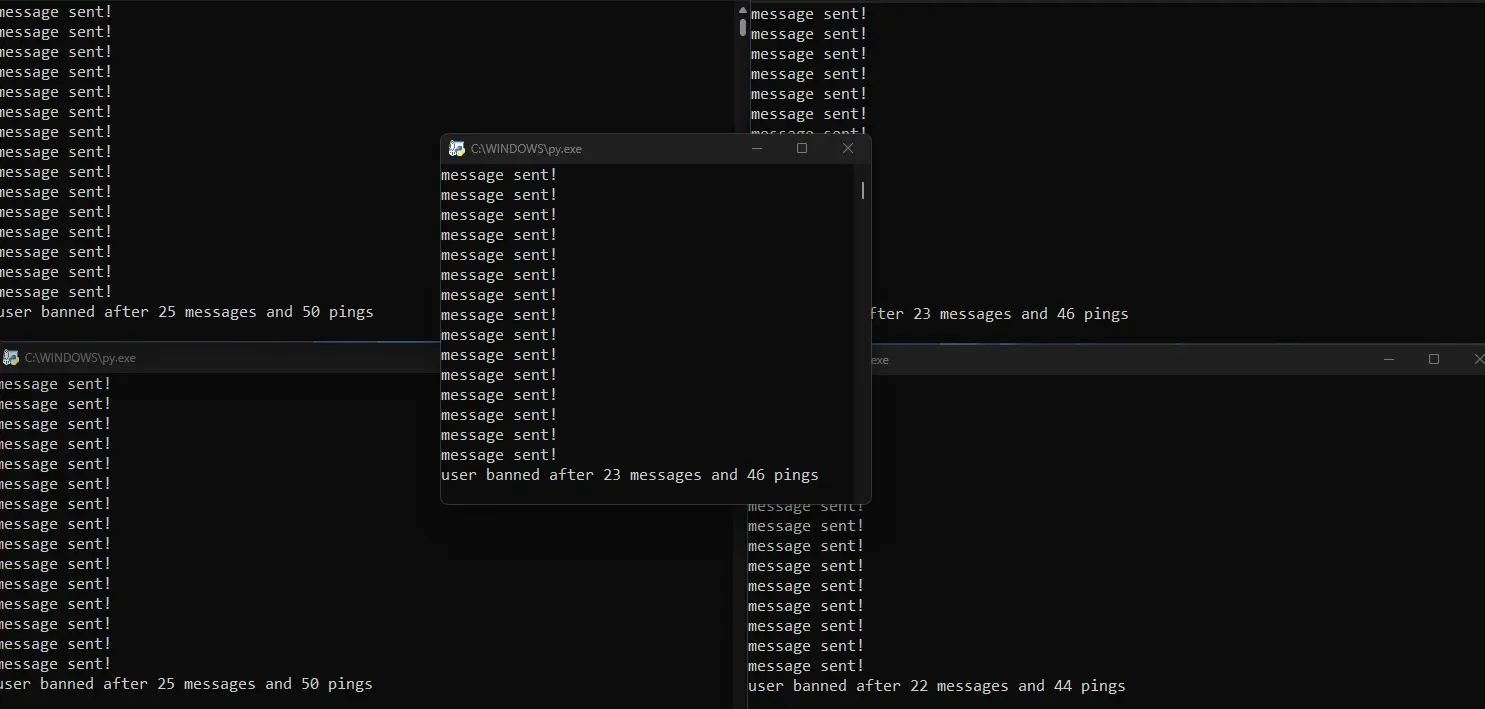The width and height of the screenshot is (1485, 709).
Task: Click the scroll-up arrow of the top-left console
Action: 742,9
